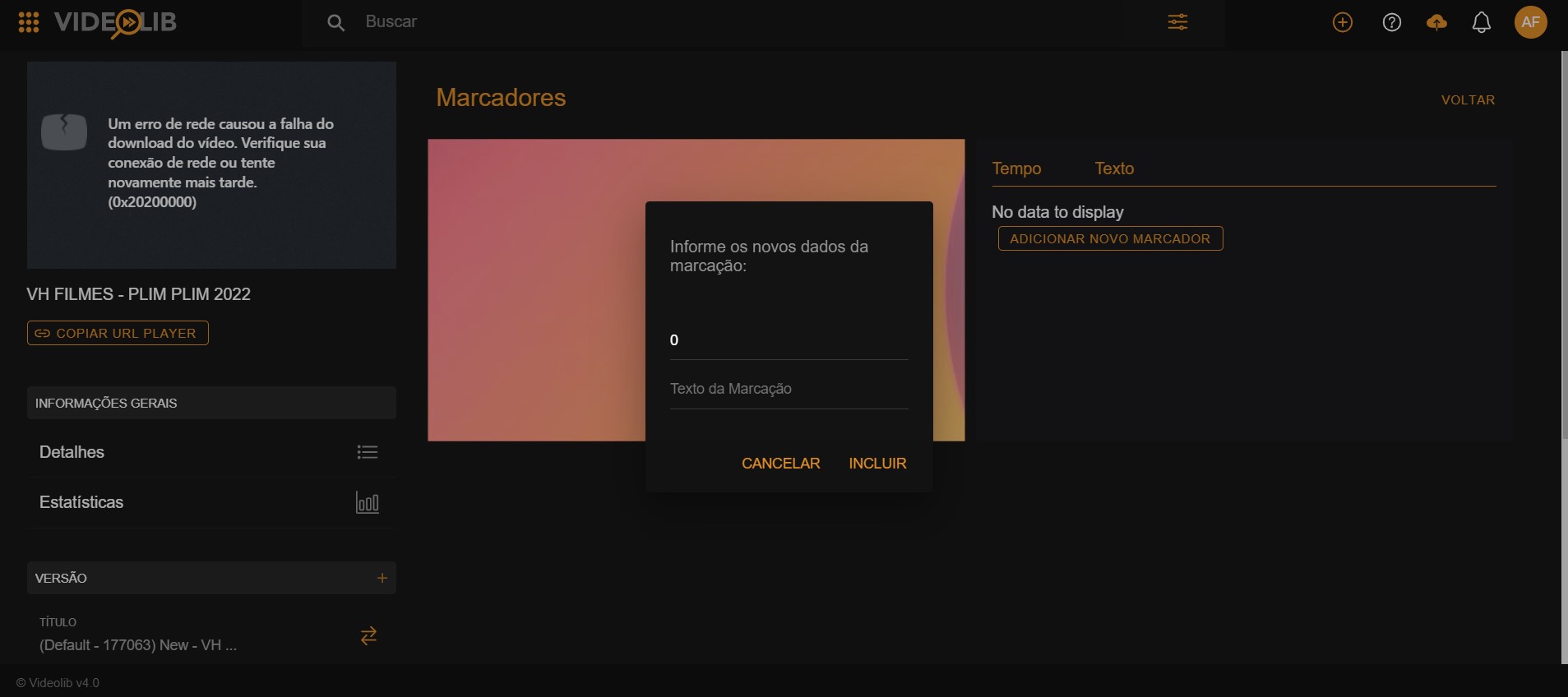Click the page vertical scrollbar
Image resolution: width=1568 pixels, height=697 pixels.
coord(1564,247)
